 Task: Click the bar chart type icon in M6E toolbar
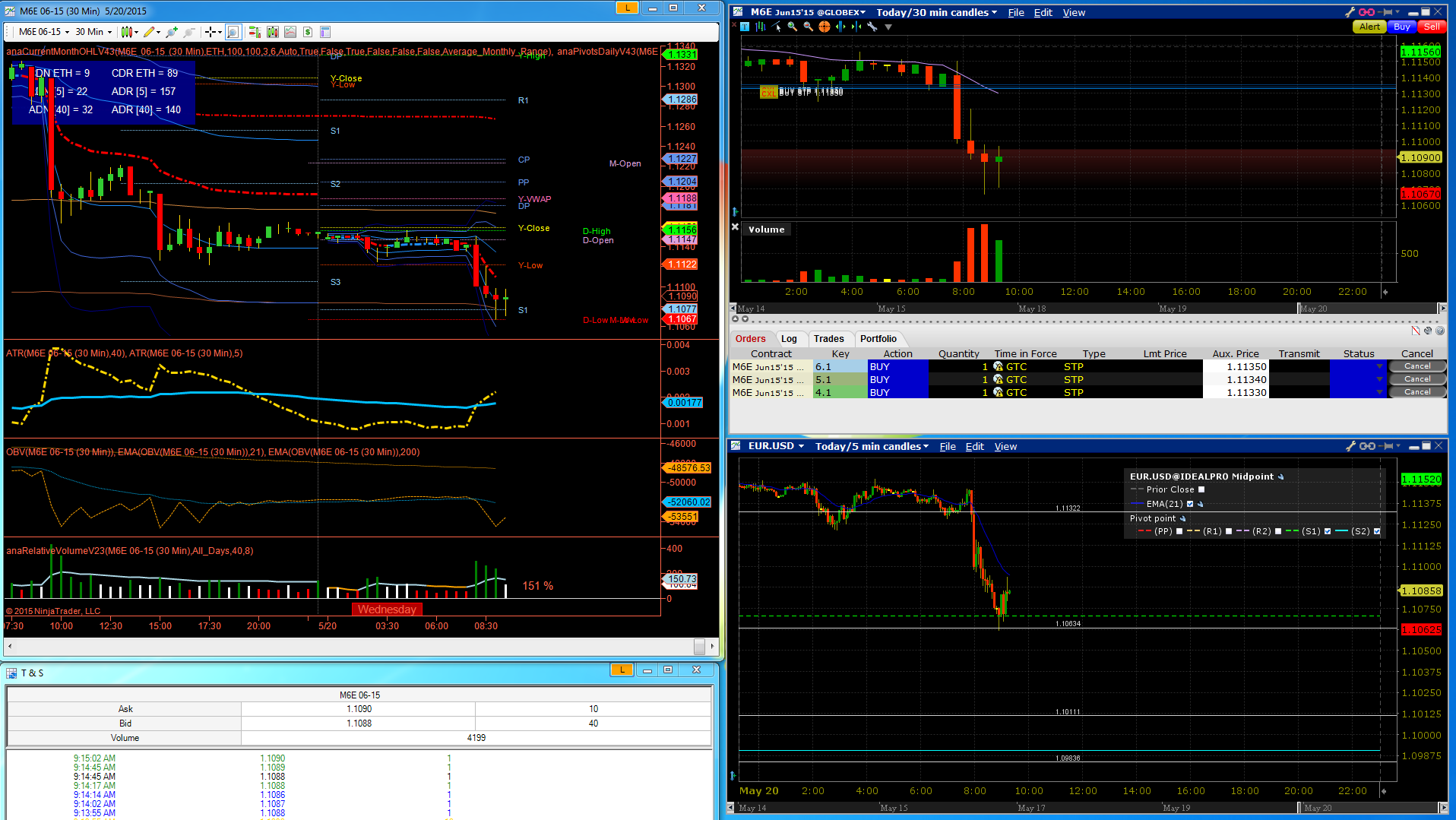760,27
